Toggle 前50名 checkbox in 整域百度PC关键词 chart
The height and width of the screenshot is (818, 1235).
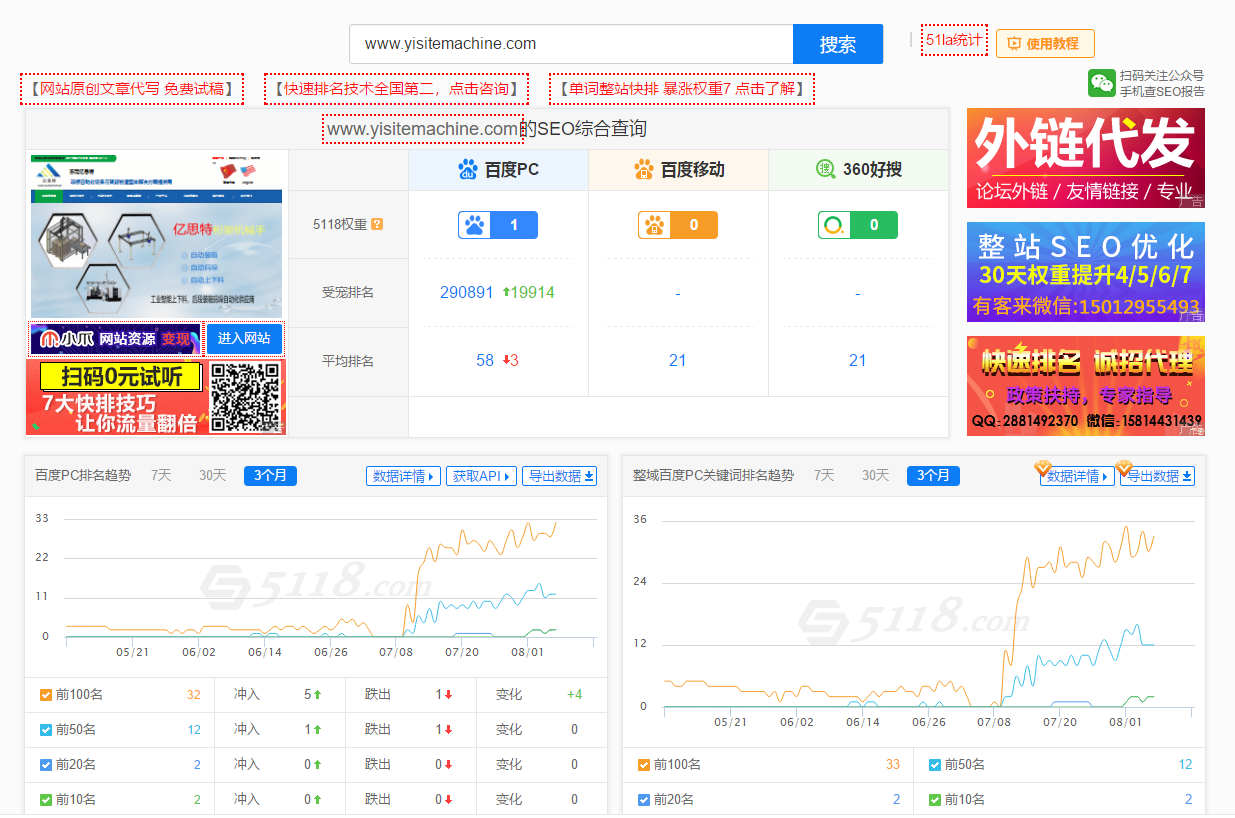coord(935,764)
